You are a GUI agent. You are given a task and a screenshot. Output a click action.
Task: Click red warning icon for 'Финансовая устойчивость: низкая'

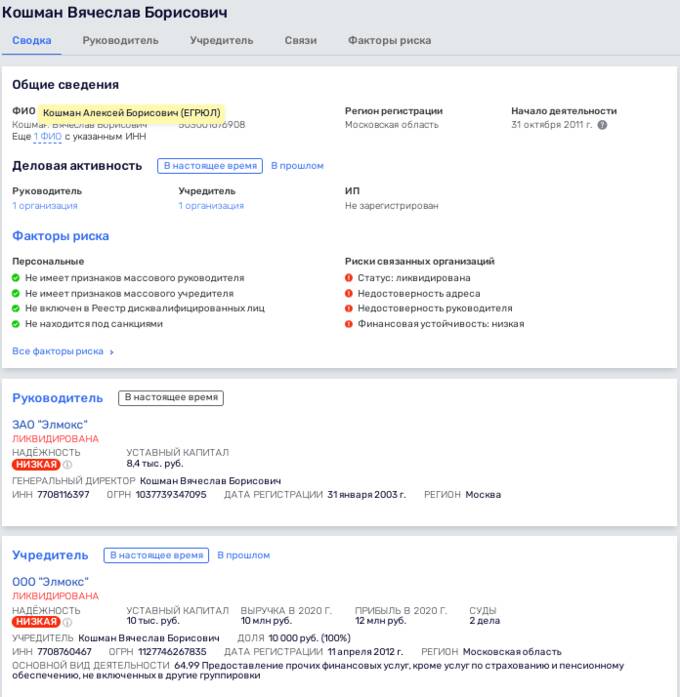tap(349, 324)
